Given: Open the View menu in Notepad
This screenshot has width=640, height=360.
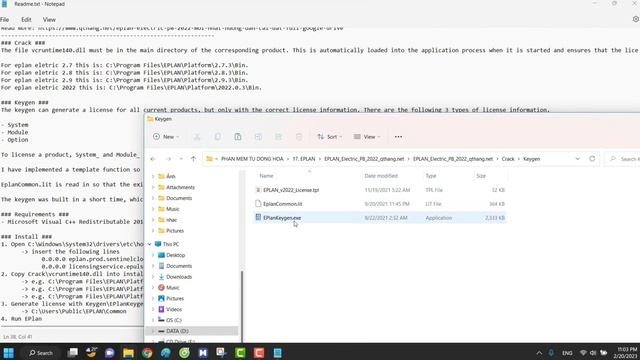Looking at the screenshot, I should pyautogui.click(x=49, y=20).
